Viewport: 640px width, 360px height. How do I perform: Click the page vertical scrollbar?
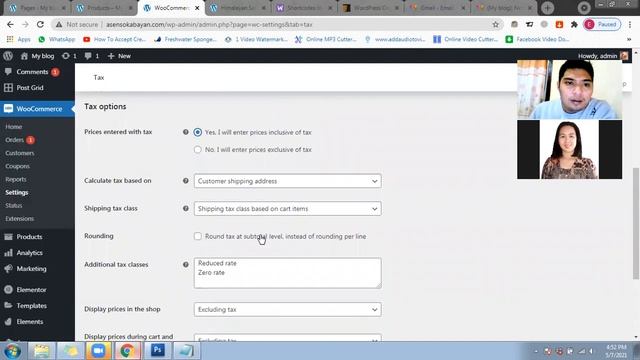(x=636, y=224)
